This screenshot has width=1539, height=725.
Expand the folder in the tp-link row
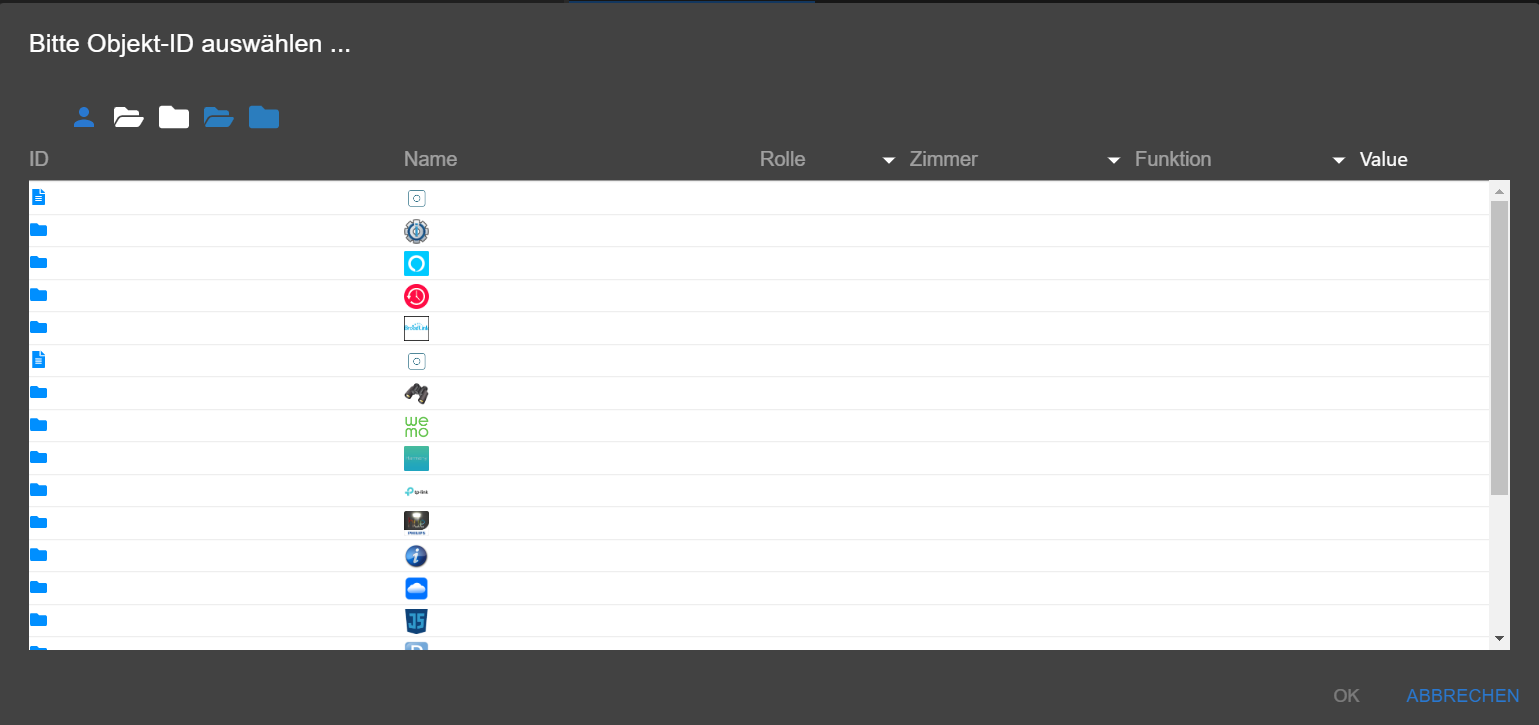pyautogui.click(x=38, y=490)
